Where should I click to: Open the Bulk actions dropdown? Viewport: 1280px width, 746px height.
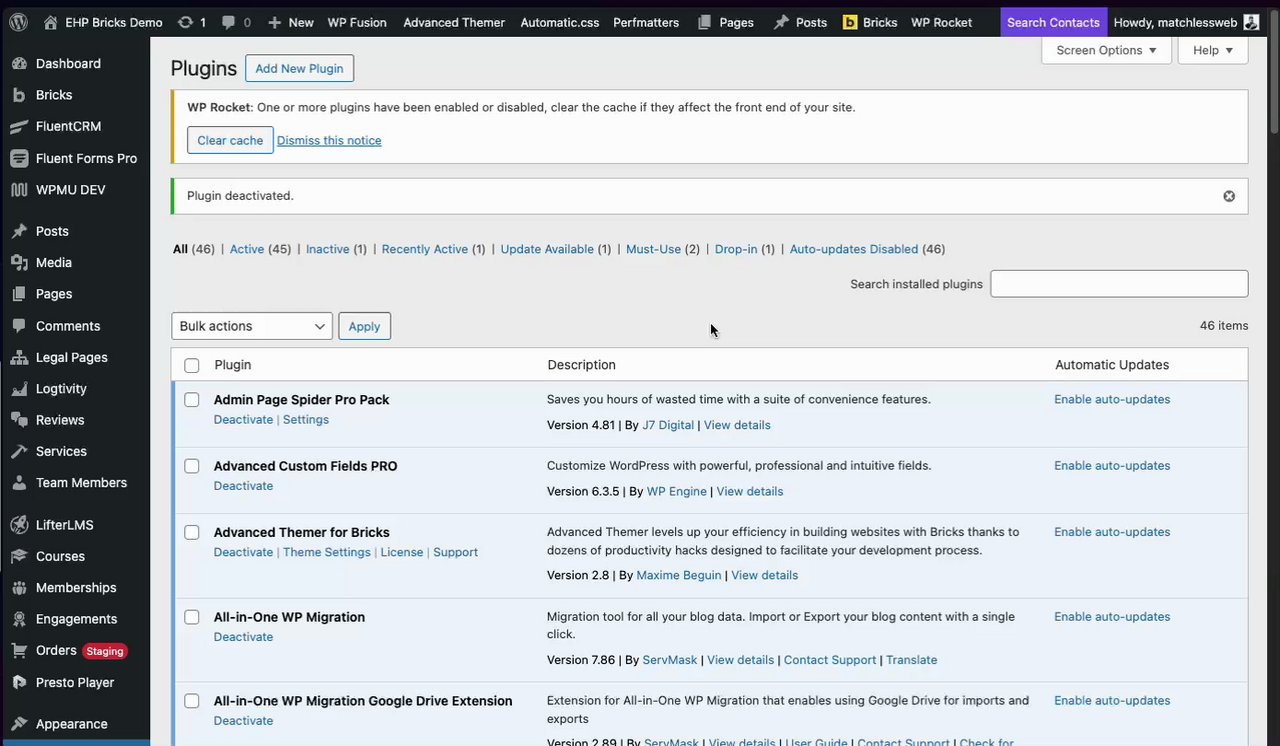click(252, 326)
